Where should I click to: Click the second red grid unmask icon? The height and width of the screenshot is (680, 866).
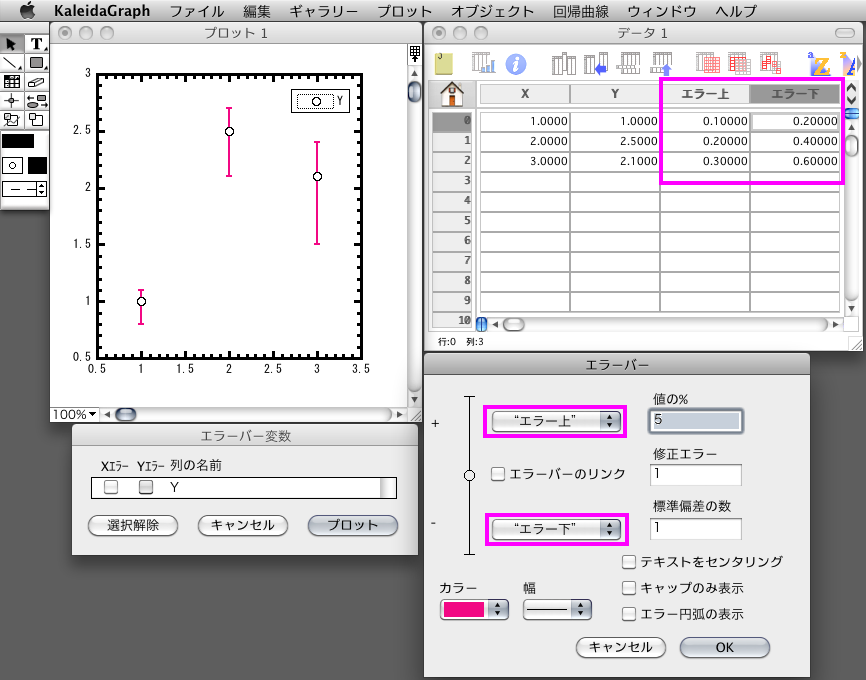tap(739, 64)
